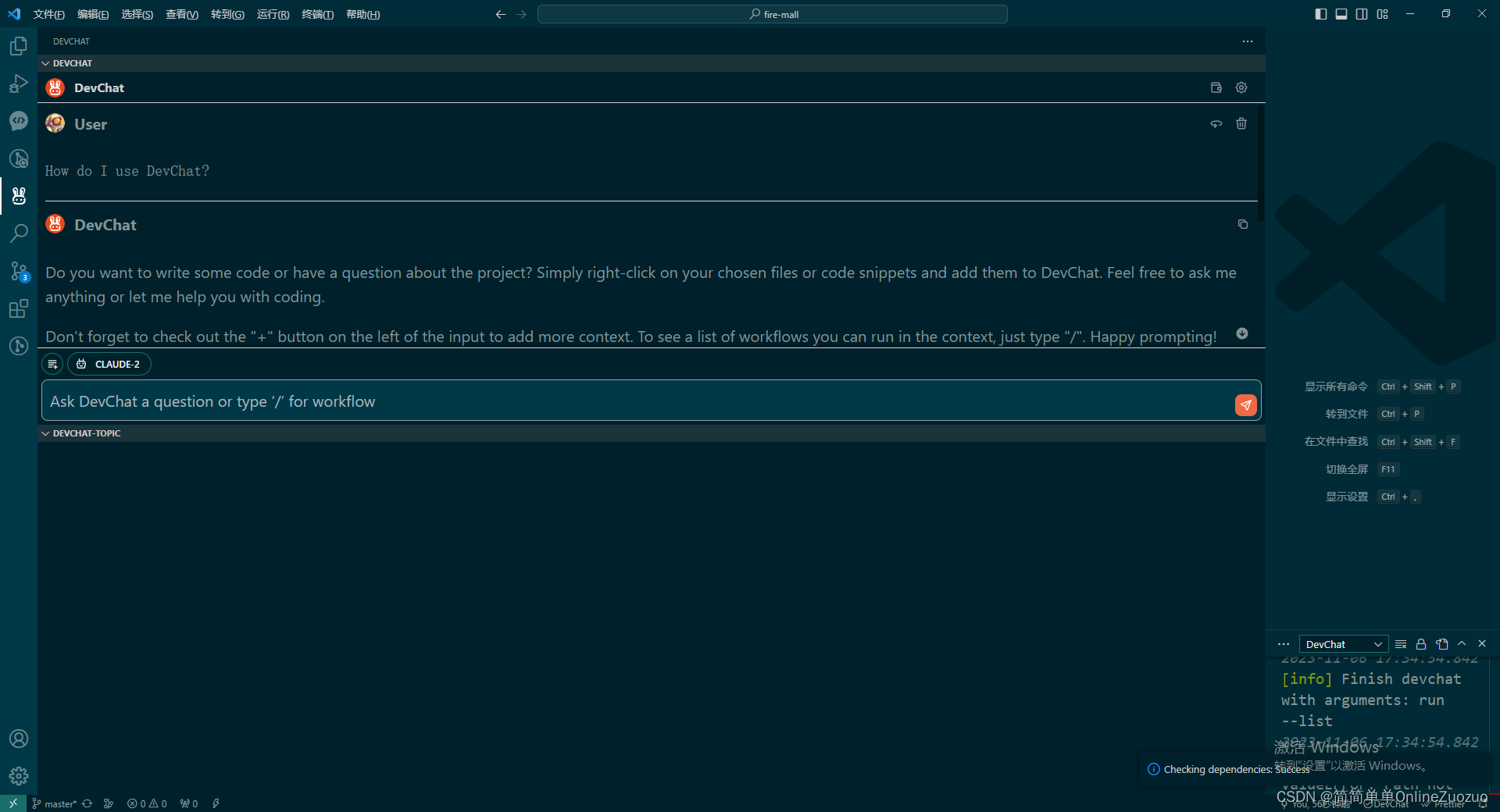Open the 终端(T) menu
The height and width of the screenshot is (812, 1500).
click(318, 14)
